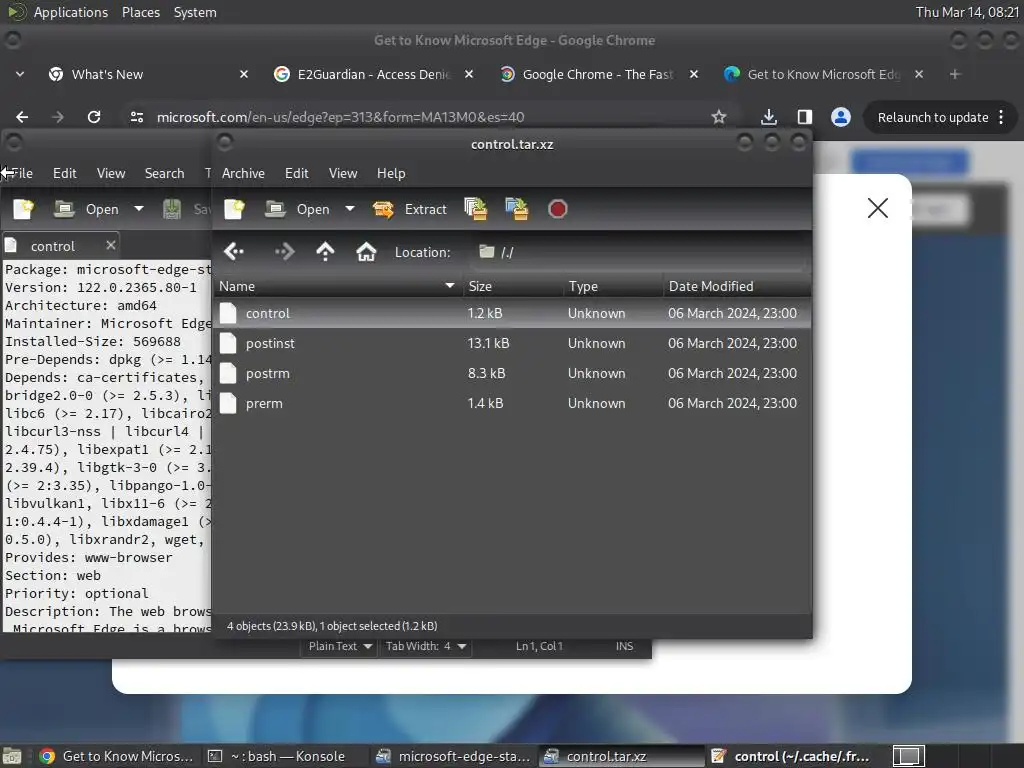Screen dimensions: 1024x768
Task: Go up one level in archive
Action: coord(325,251)
